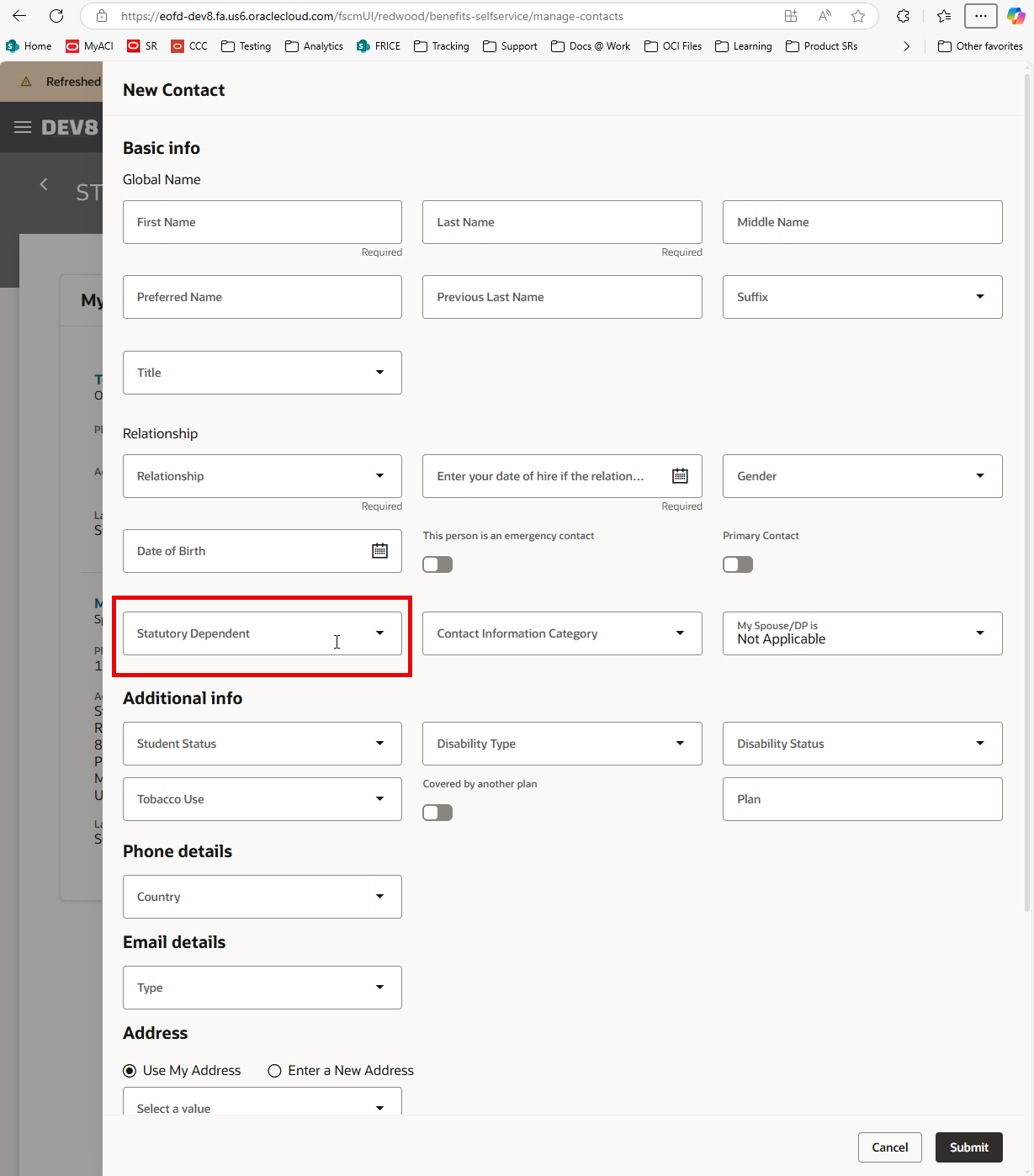Open the Tracking favorites folder
The width and height of the screenshot is (1034, 1176).
point(442,46)
